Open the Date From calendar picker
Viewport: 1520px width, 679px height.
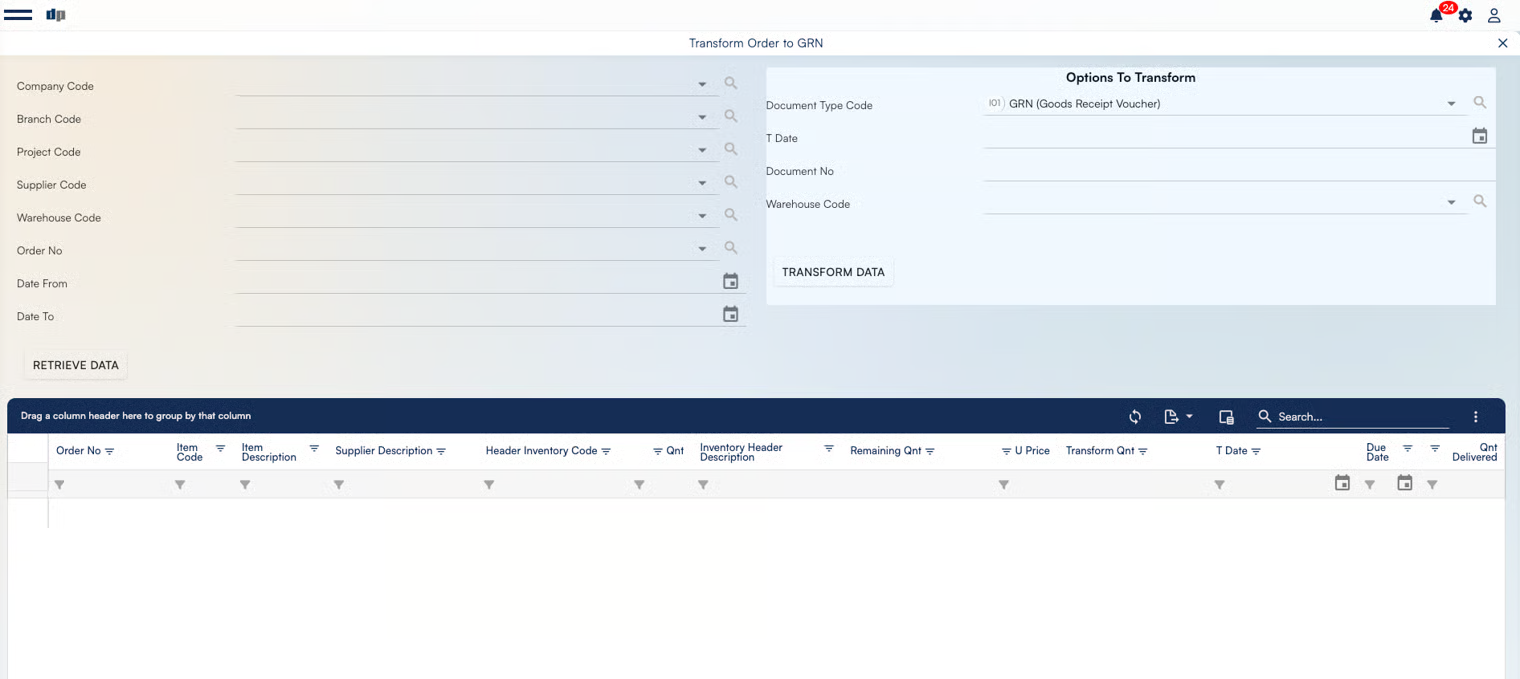point(731,282)
